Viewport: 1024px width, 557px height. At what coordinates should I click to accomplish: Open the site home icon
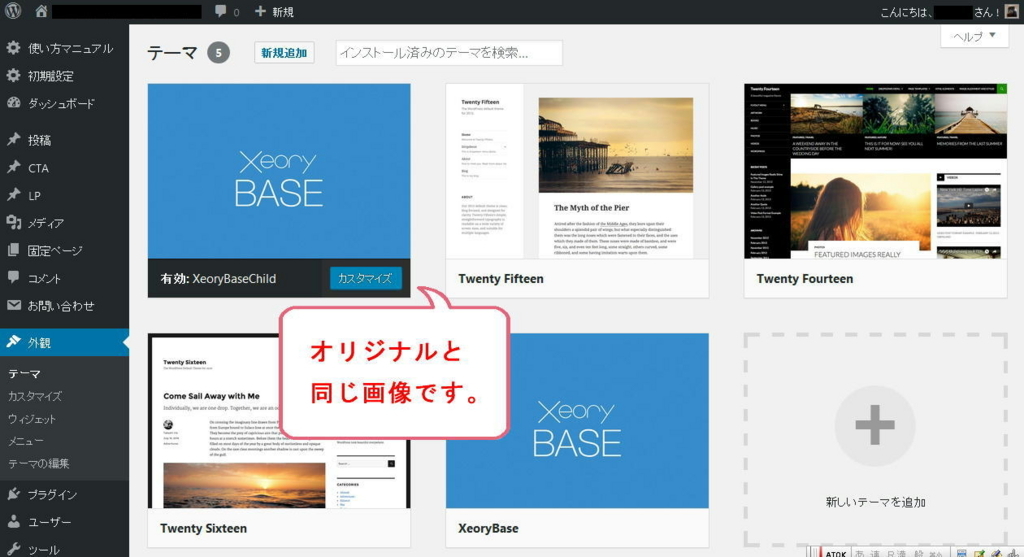point(41,11)
